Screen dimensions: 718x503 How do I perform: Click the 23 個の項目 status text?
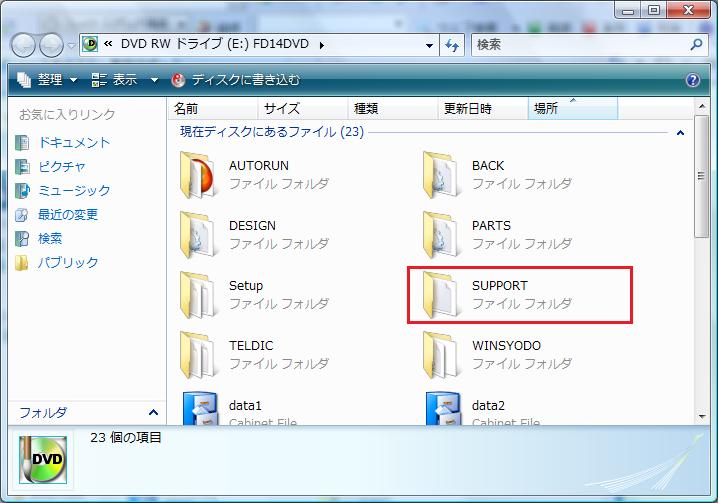coord(126,437)
